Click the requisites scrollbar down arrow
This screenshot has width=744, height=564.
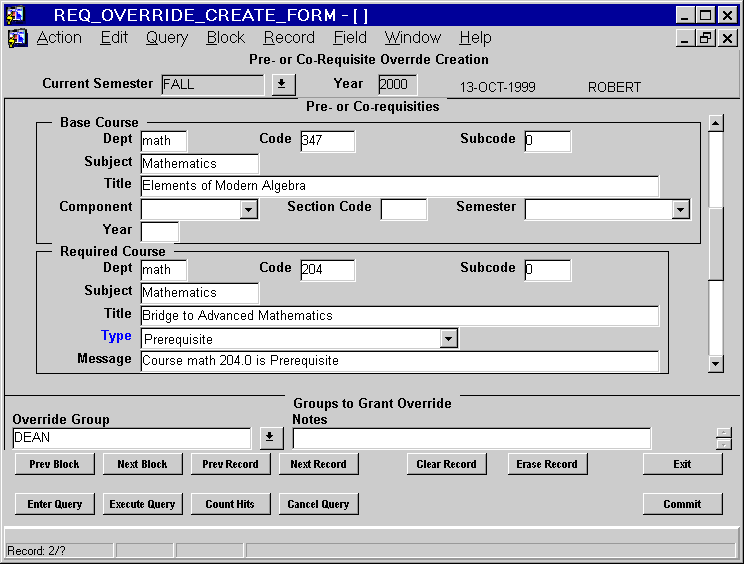(716, 364)
